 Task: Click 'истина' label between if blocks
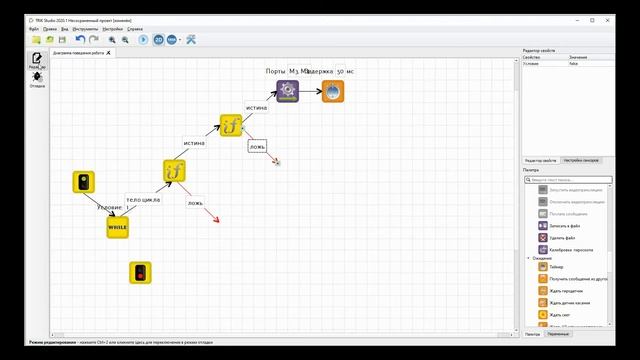(194, 143)
